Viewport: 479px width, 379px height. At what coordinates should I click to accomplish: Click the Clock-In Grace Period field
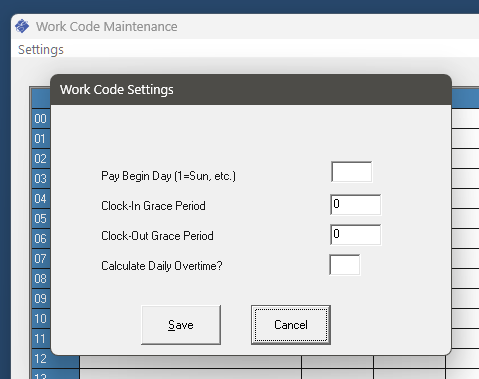pos(356,205)
